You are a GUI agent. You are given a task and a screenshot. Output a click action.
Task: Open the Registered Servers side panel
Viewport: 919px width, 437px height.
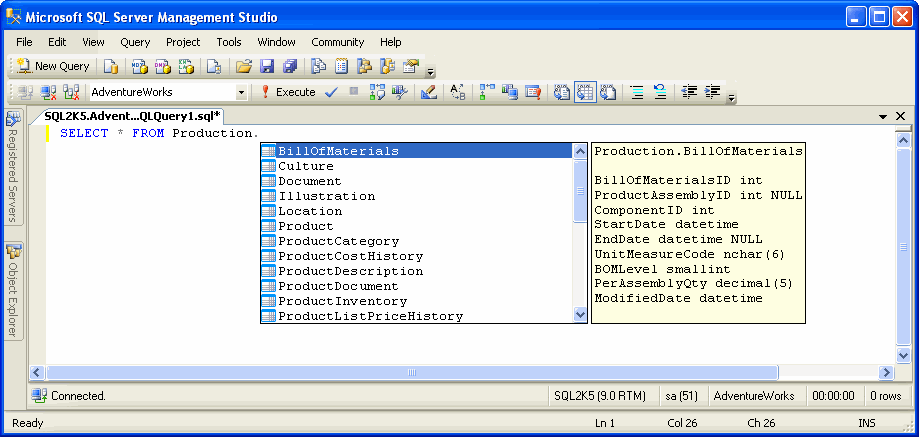pos(13,168)
